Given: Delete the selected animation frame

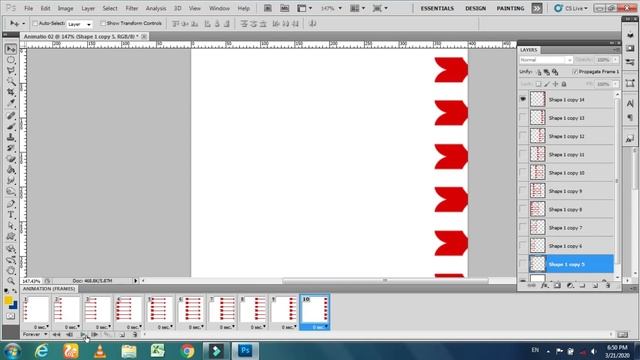Looking at the screenshot, I should coord(135,335).
